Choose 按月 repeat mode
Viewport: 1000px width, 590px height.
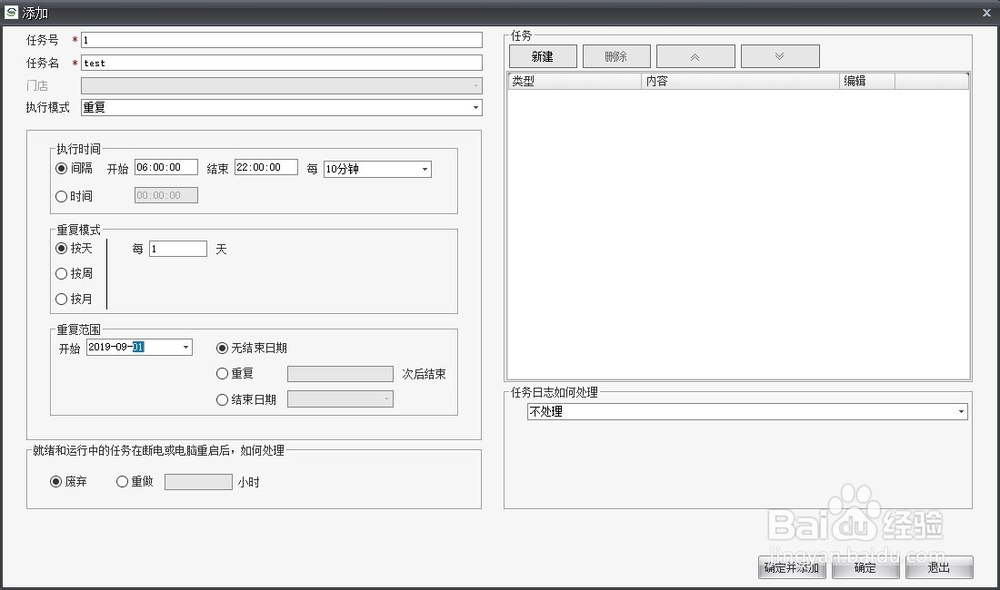[x=61, y=299]
